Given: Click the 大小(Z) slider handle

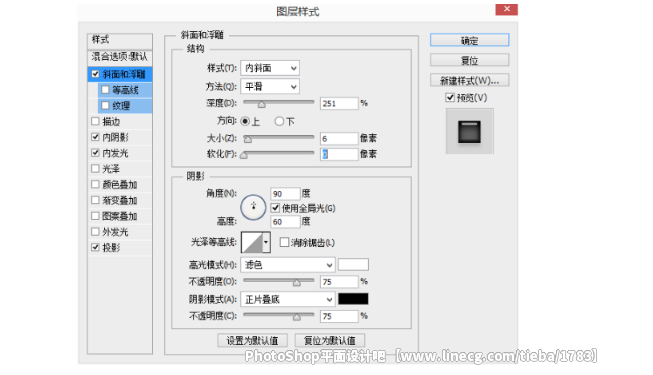Looking at the screenshot, I should (248, 139).
